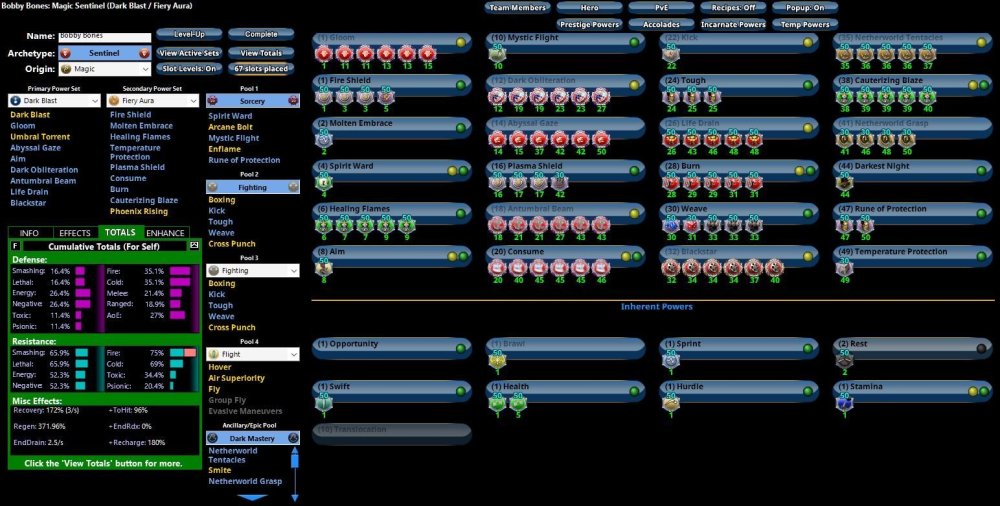Click the small image icon beside Cumulative Totals
Screen dimensions: 1000x506
pyautogui.click(x=193, y=245)
